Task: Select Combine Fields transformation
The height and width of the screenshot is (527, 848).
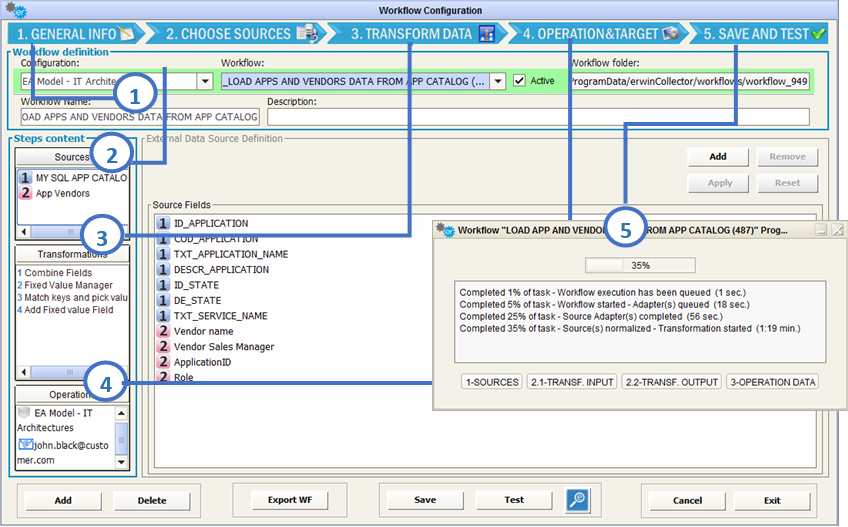Action: (55, 273)
